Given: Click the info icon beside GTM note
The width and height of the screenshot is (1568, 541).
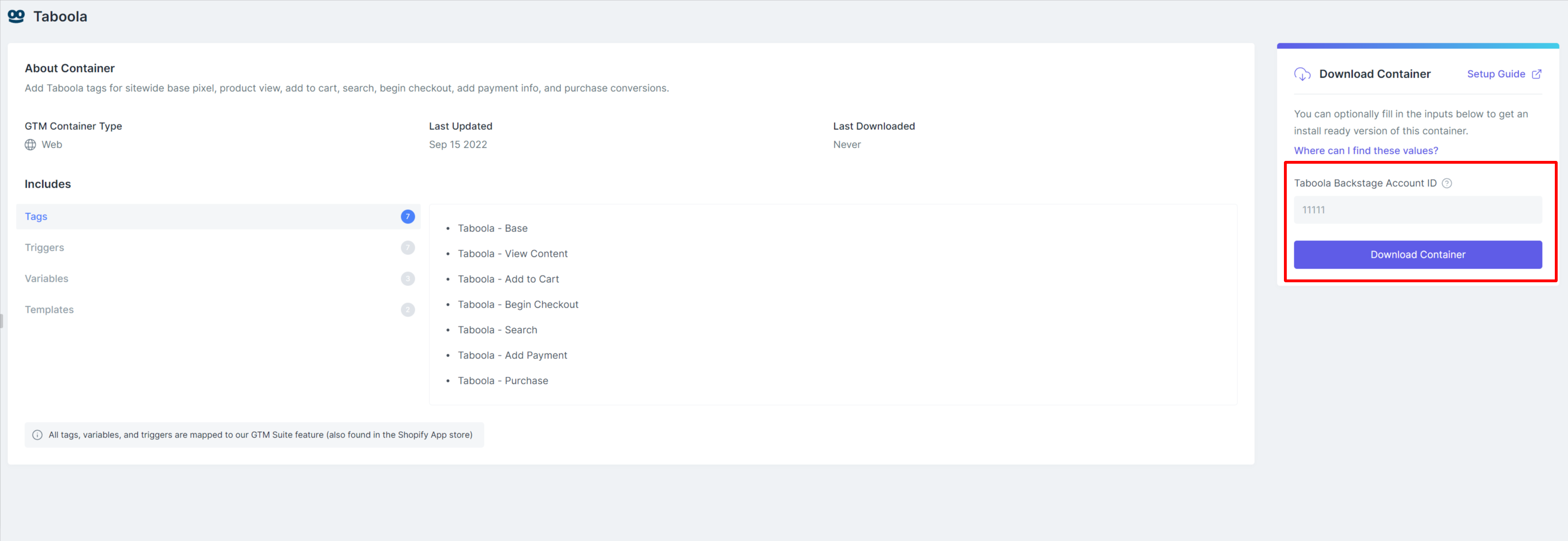Looking at the screenshot, I should tap(37, 435).
